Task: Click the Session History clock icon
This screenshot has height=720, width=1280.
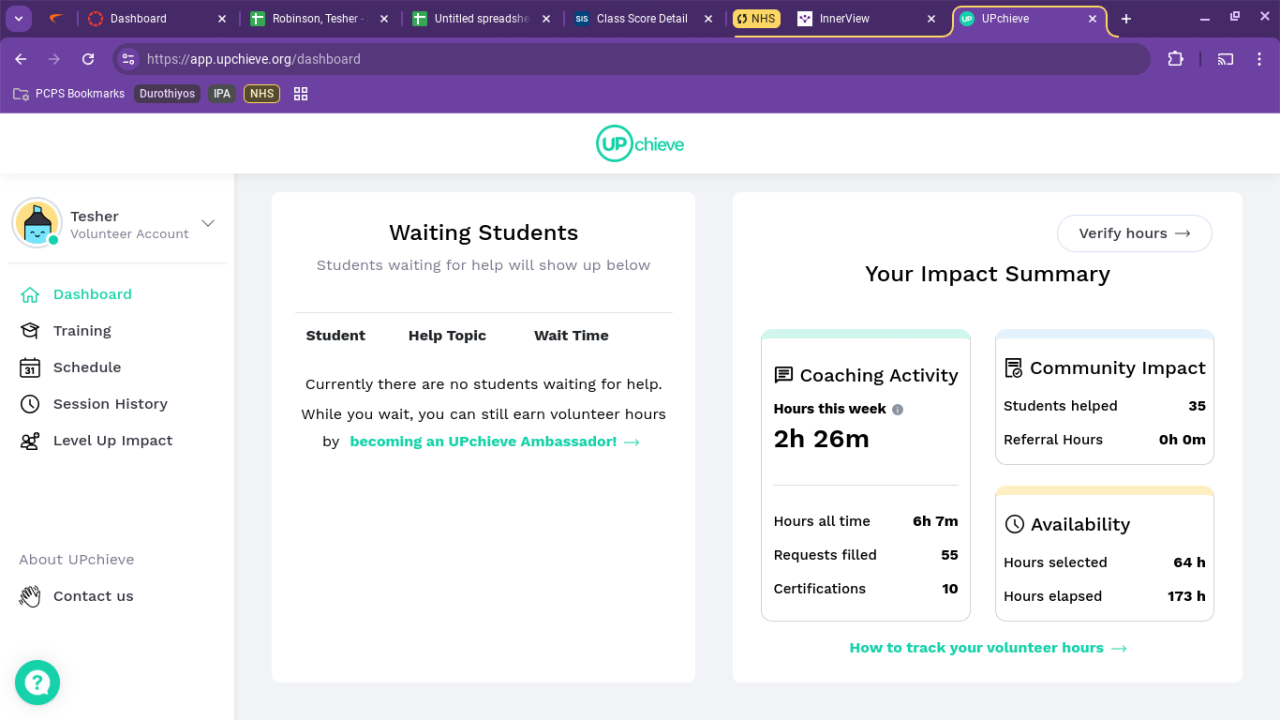Action: pos(30,404)
